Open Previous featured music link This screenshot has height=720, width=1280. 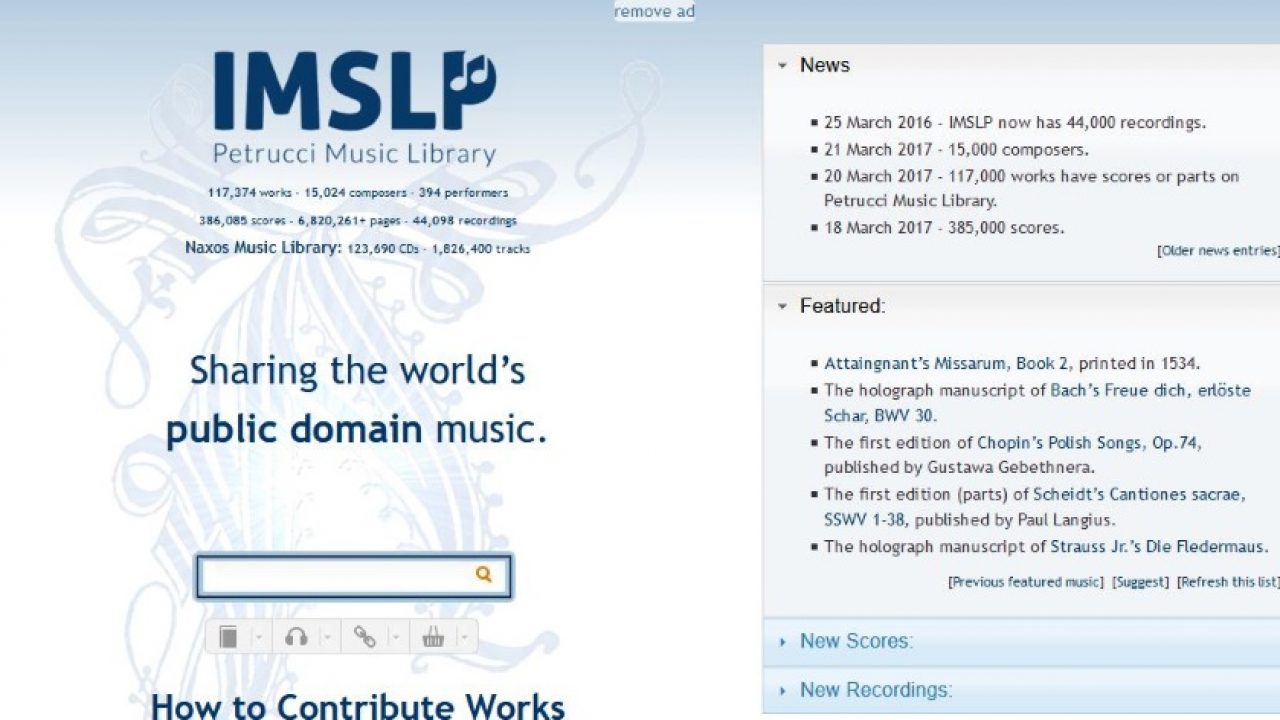1026,582
